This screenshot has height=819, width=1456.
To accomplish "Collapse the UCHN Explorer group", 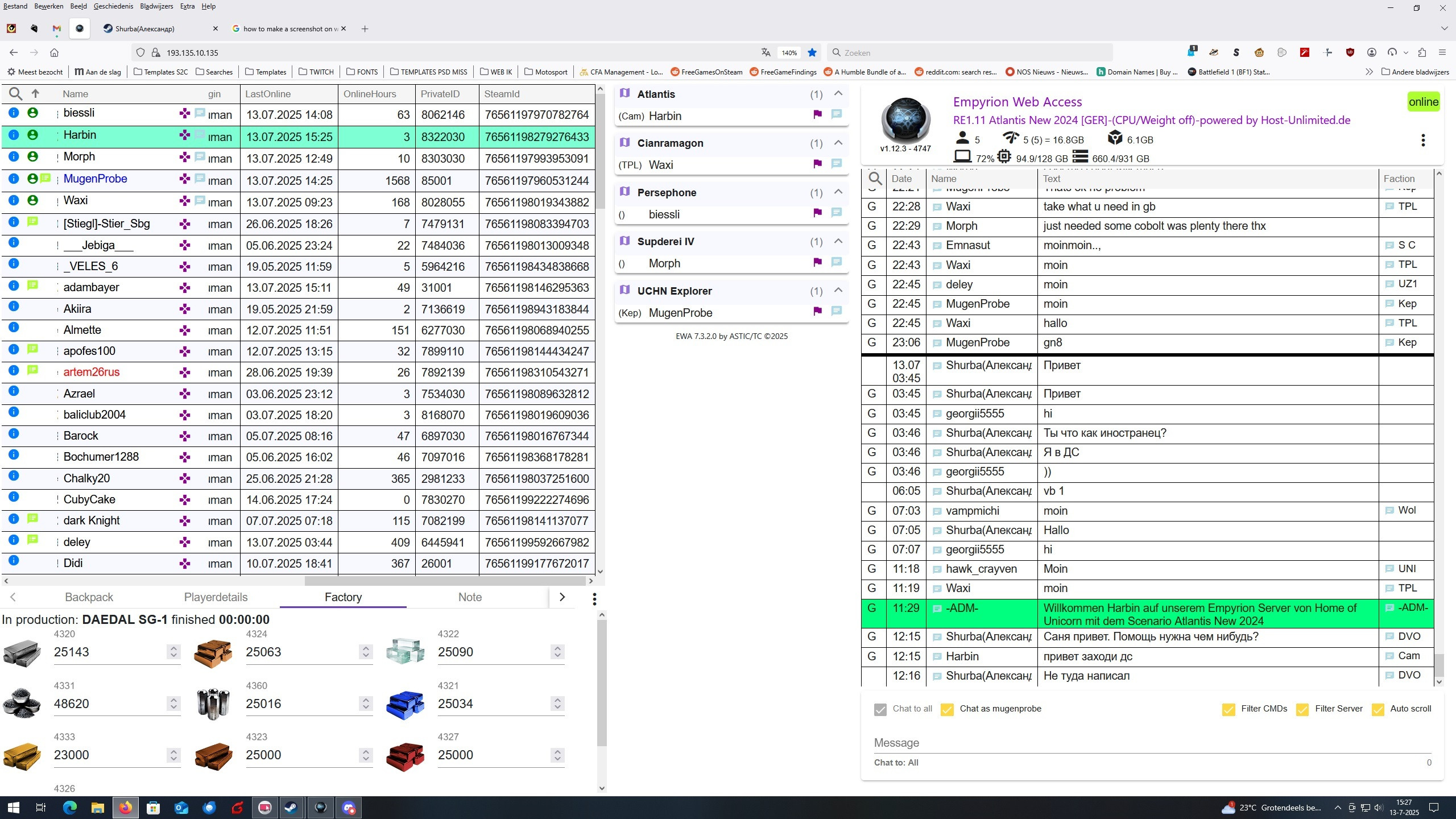I will tap(838, 290).
